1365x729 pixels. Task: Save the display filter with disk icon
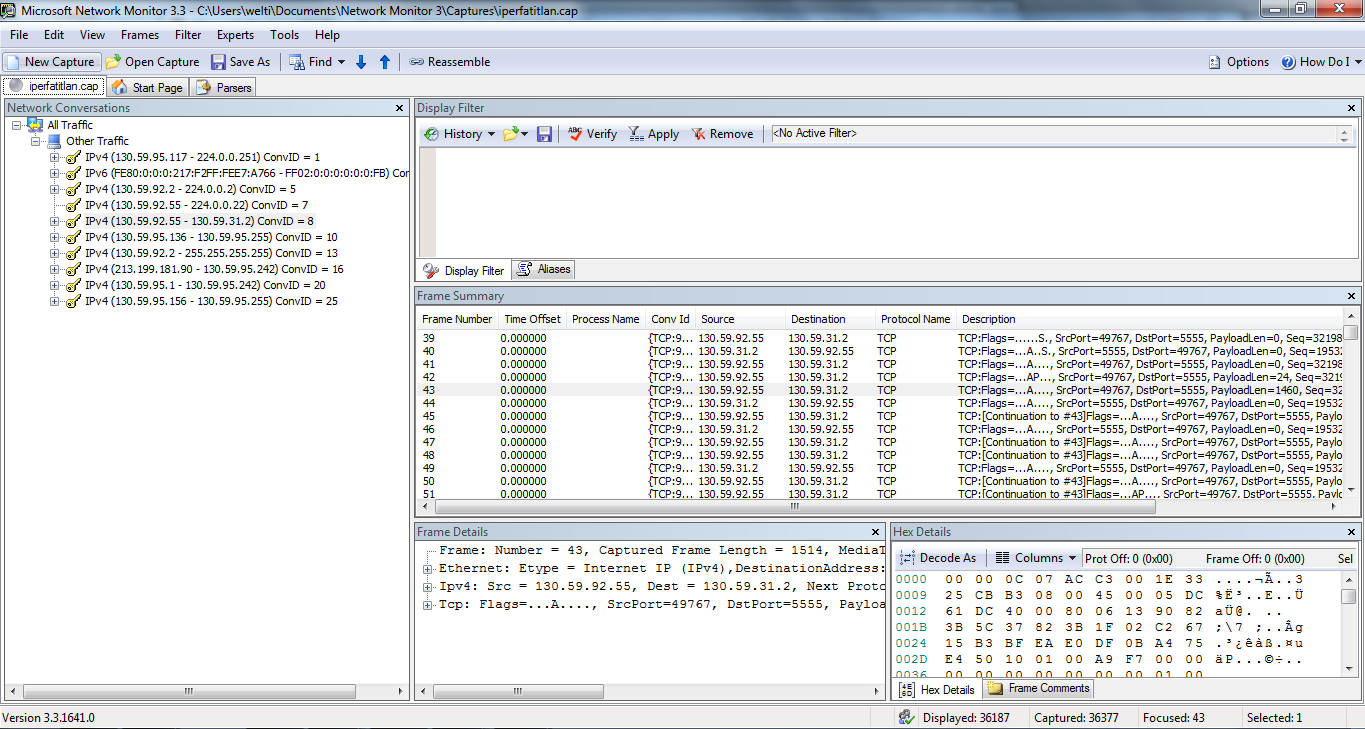coord(544,134)
